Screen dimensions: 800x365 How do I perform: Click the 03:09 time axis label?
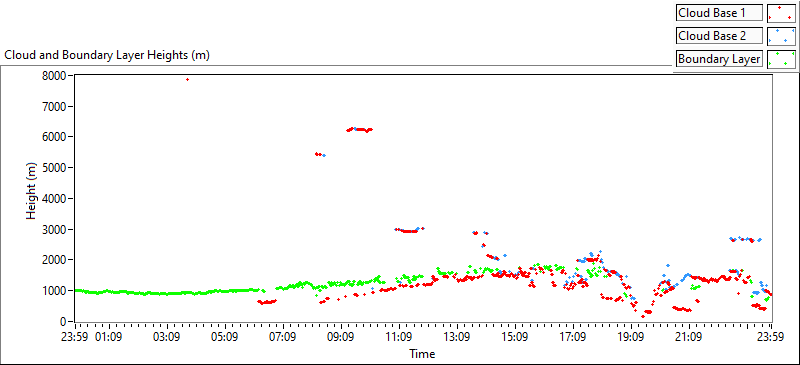pos(168,336)
